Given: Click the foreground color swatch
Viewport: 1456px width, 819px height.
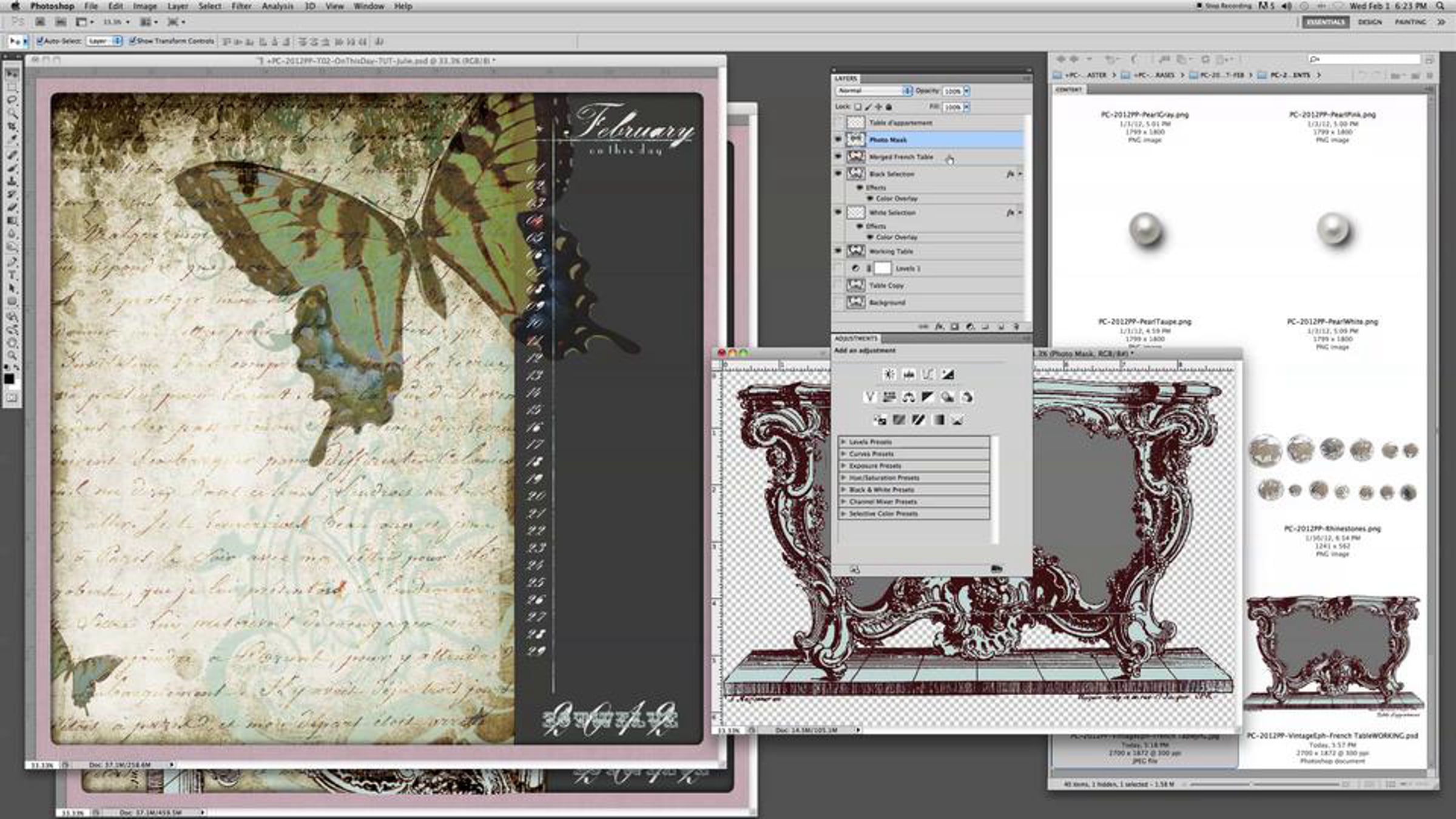Looking at the screenshot, I should 8,379.
